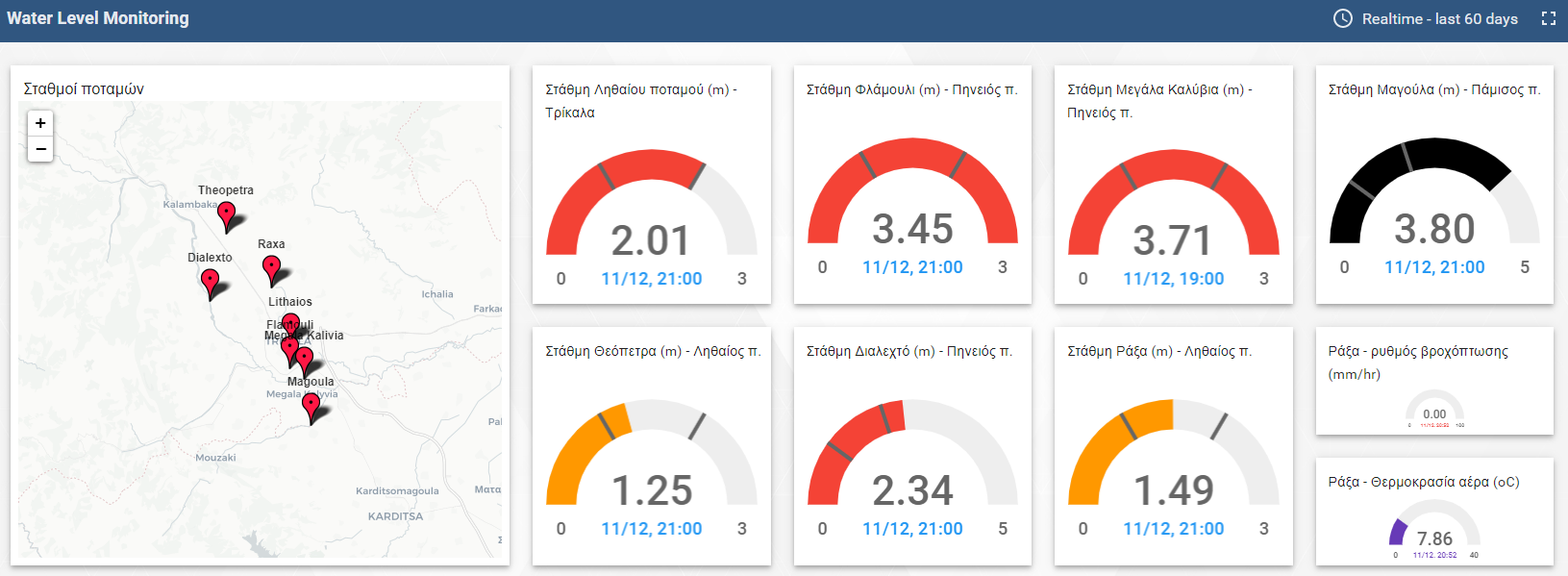The image size is (1568, 576).
Task: Toggle fullscreen mode icon in header
Action: click(1548, 18)
